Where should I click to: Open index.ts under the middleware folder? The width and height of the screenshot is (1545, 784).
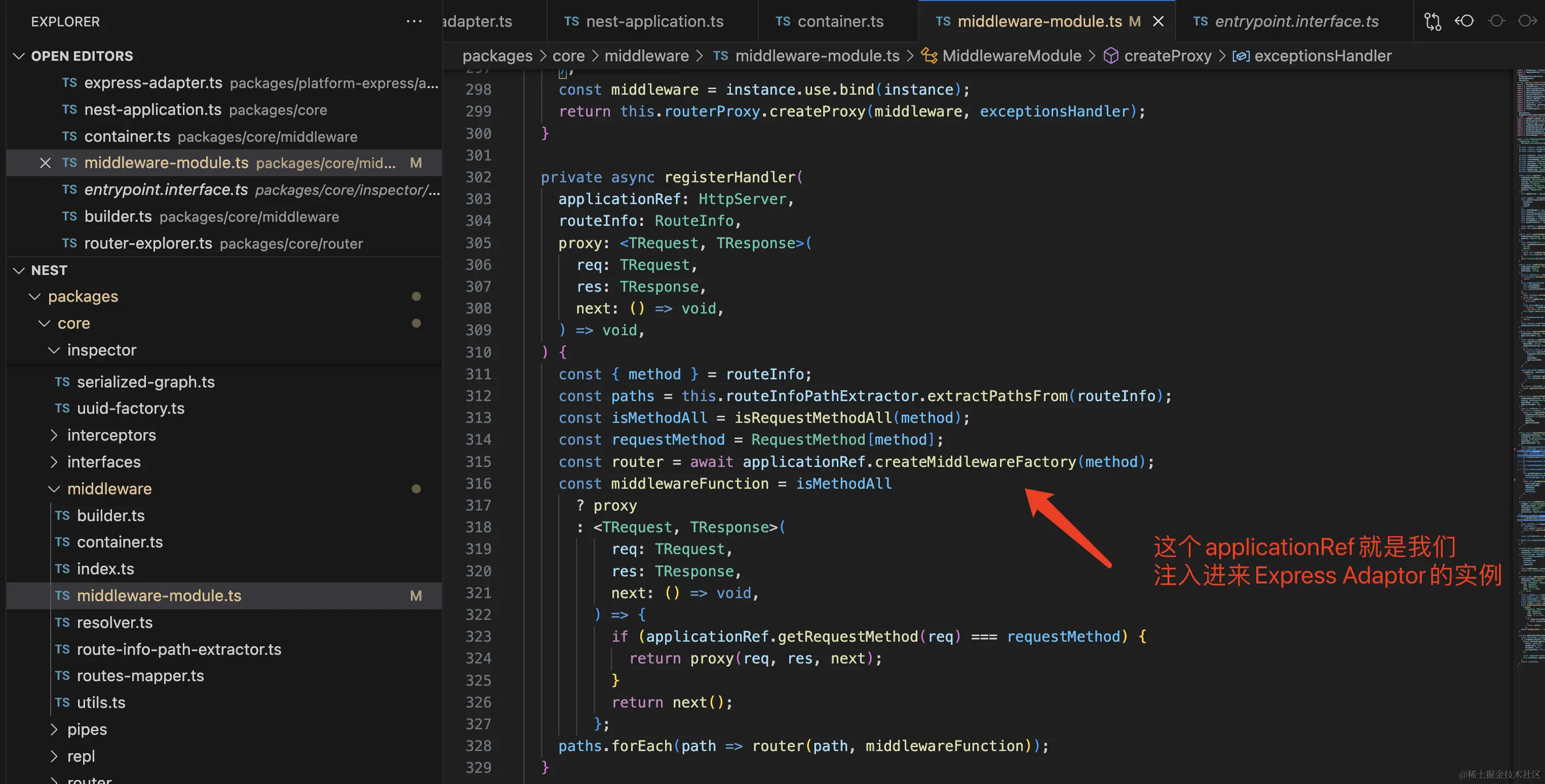(224, 569)
